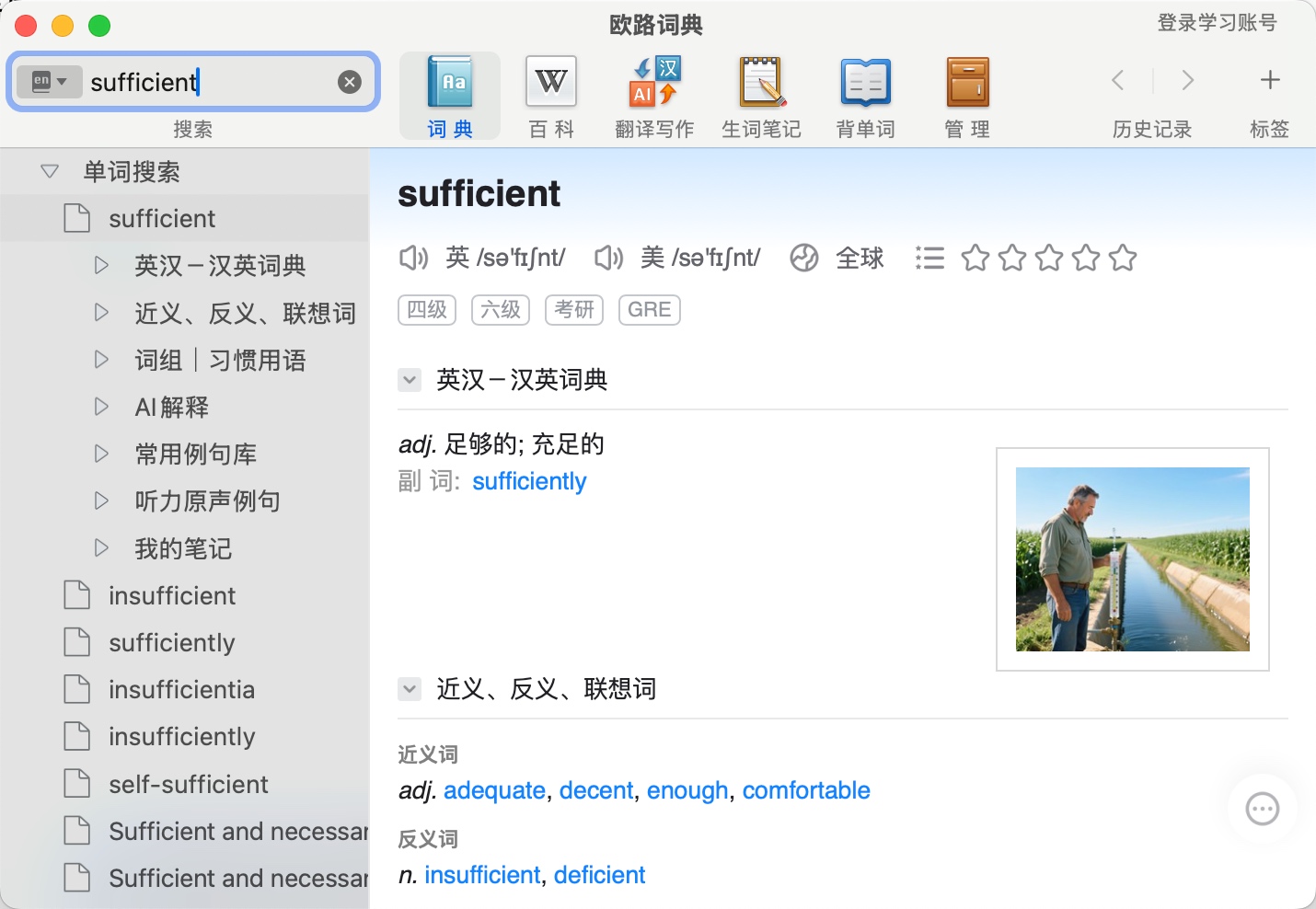Open the 管理 management cabinet icon
This screenshot has width=1316, height=909.
coord(967,83)
